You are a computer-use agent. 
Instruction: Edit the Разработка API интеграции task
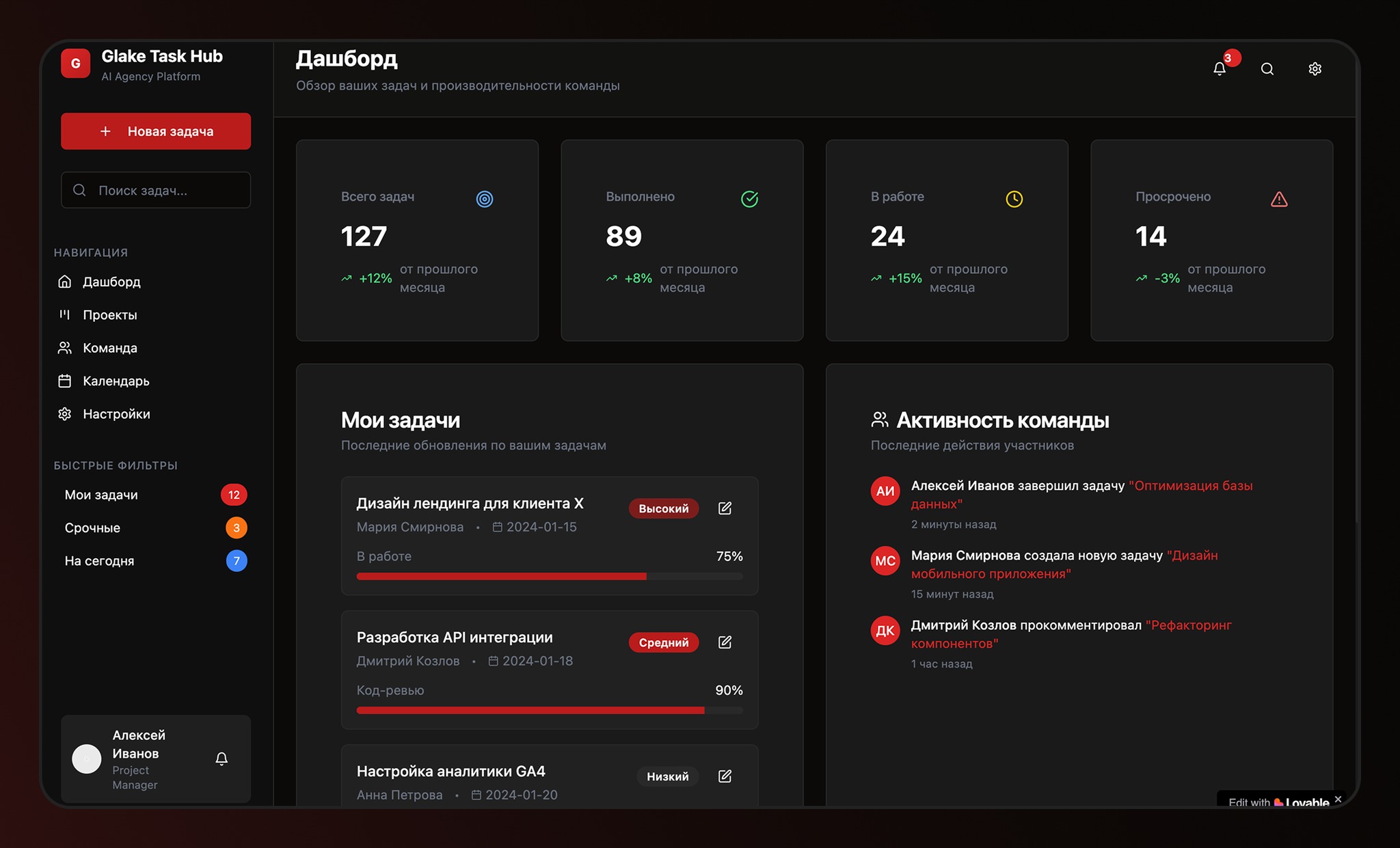tap(725, 642)
